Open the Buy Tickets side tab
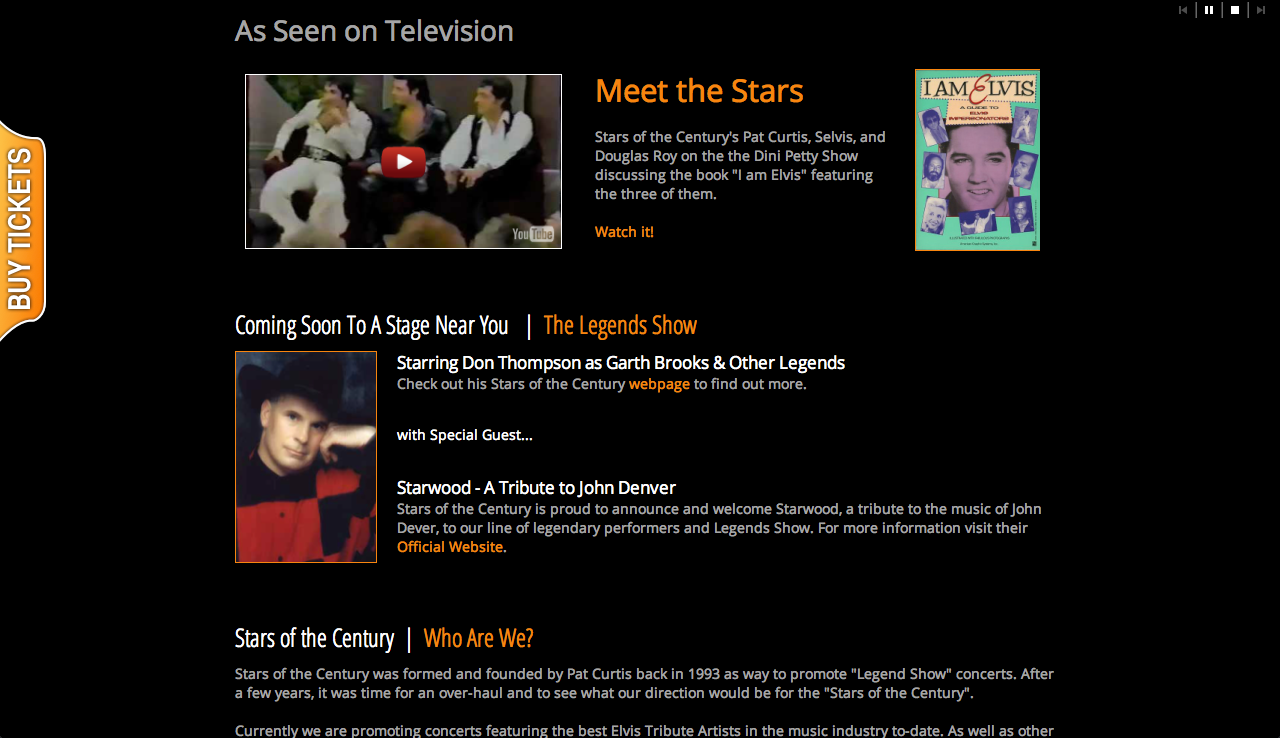The height and width of the screenshot is (738, 1280). [x=23, y=231]
